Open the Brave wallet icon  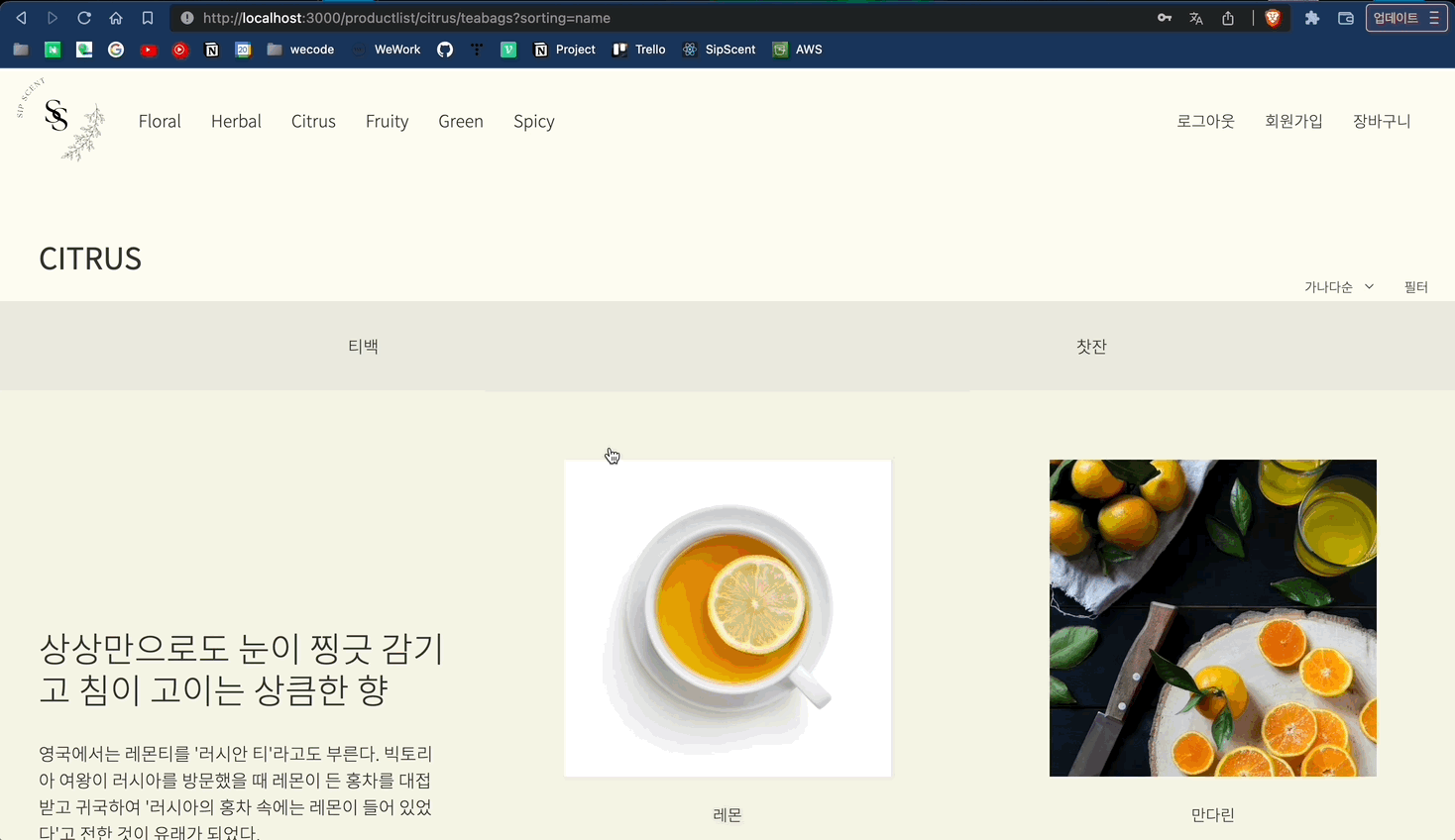coord(1346,18)
